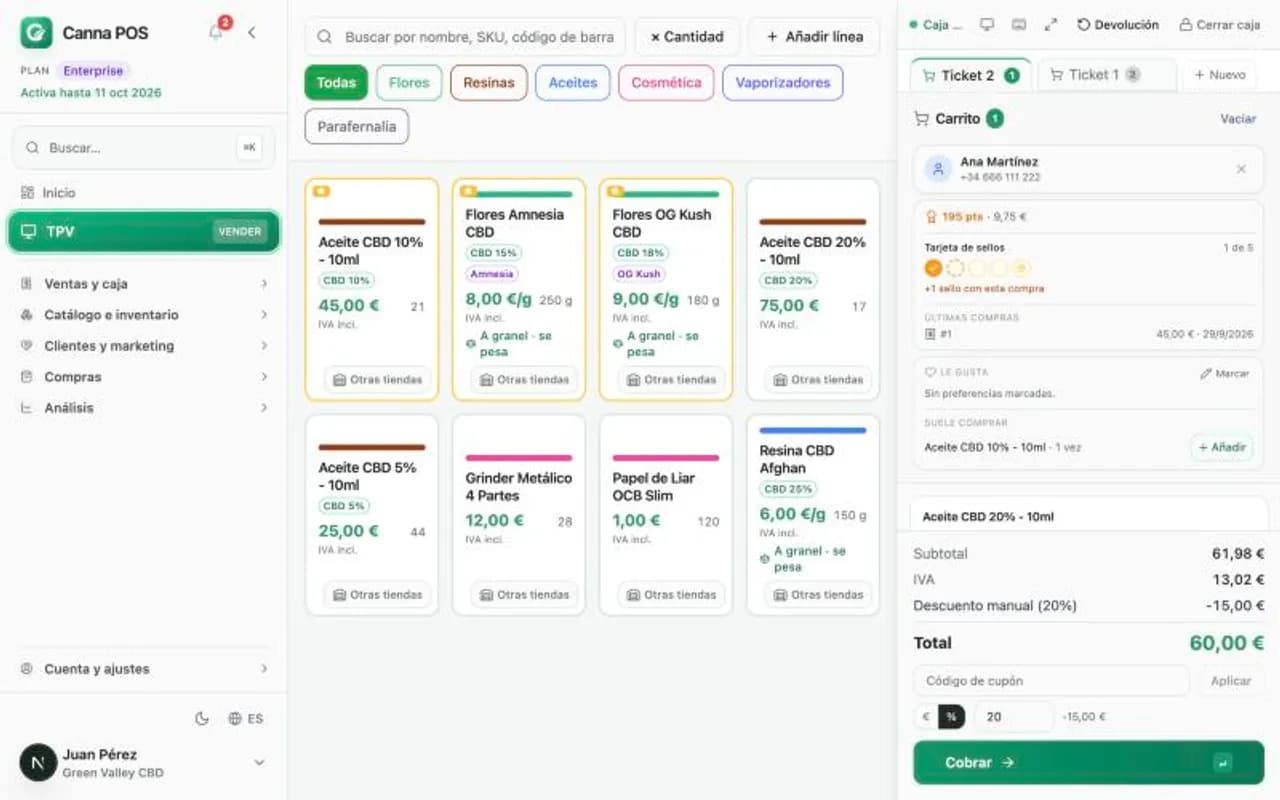The width and height of the screenshot is (1280, 800).
Task: Expand Clientes y marketing section
Action: 144,346
